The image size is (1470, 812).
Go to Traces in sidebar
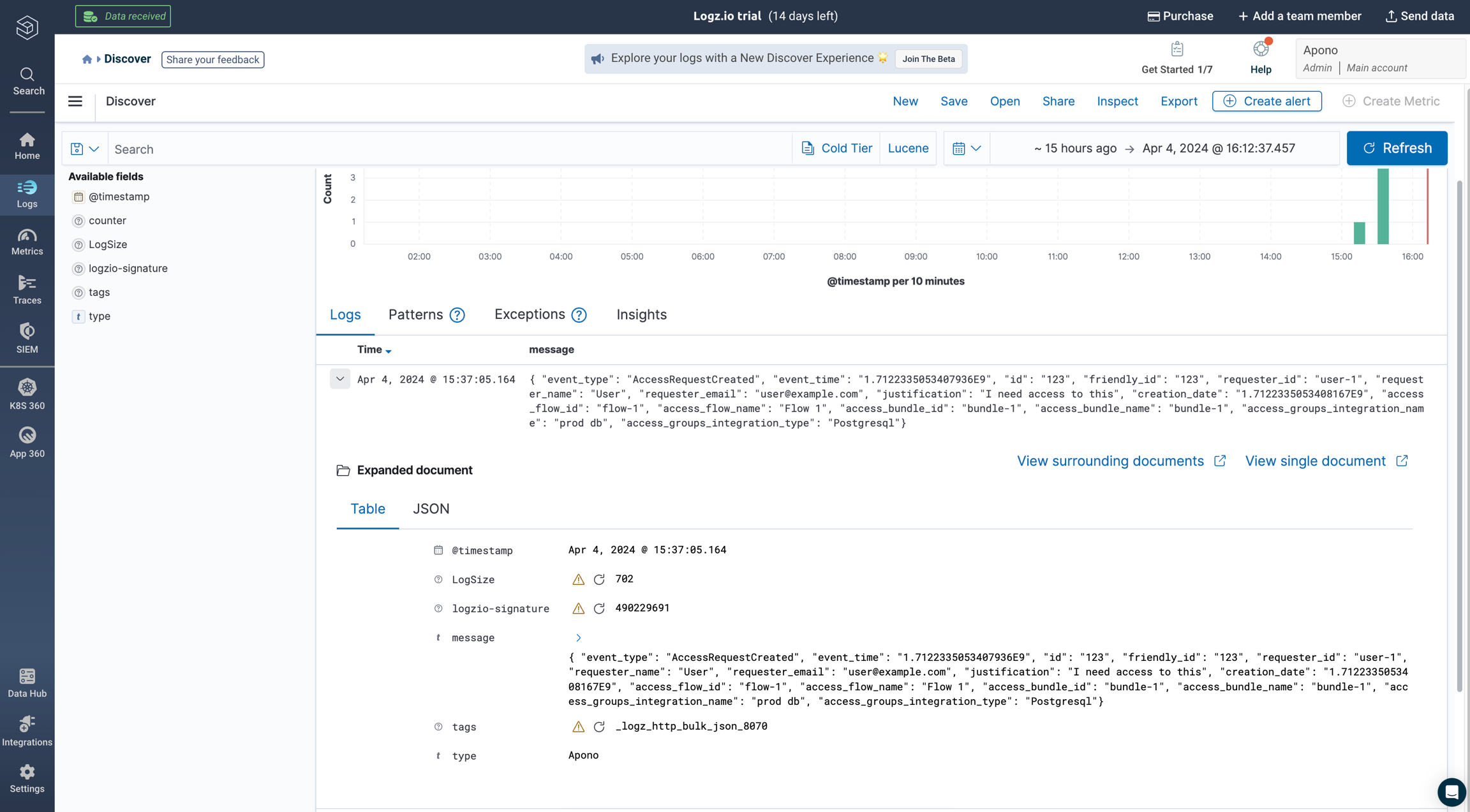pyautogui.click(x=27, y=290)
